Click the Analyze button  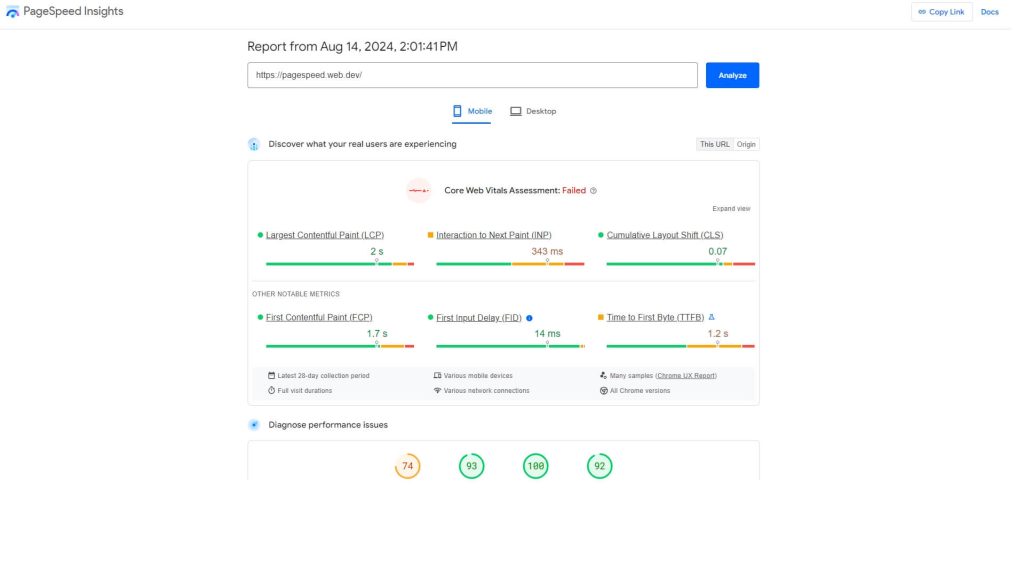732,75
